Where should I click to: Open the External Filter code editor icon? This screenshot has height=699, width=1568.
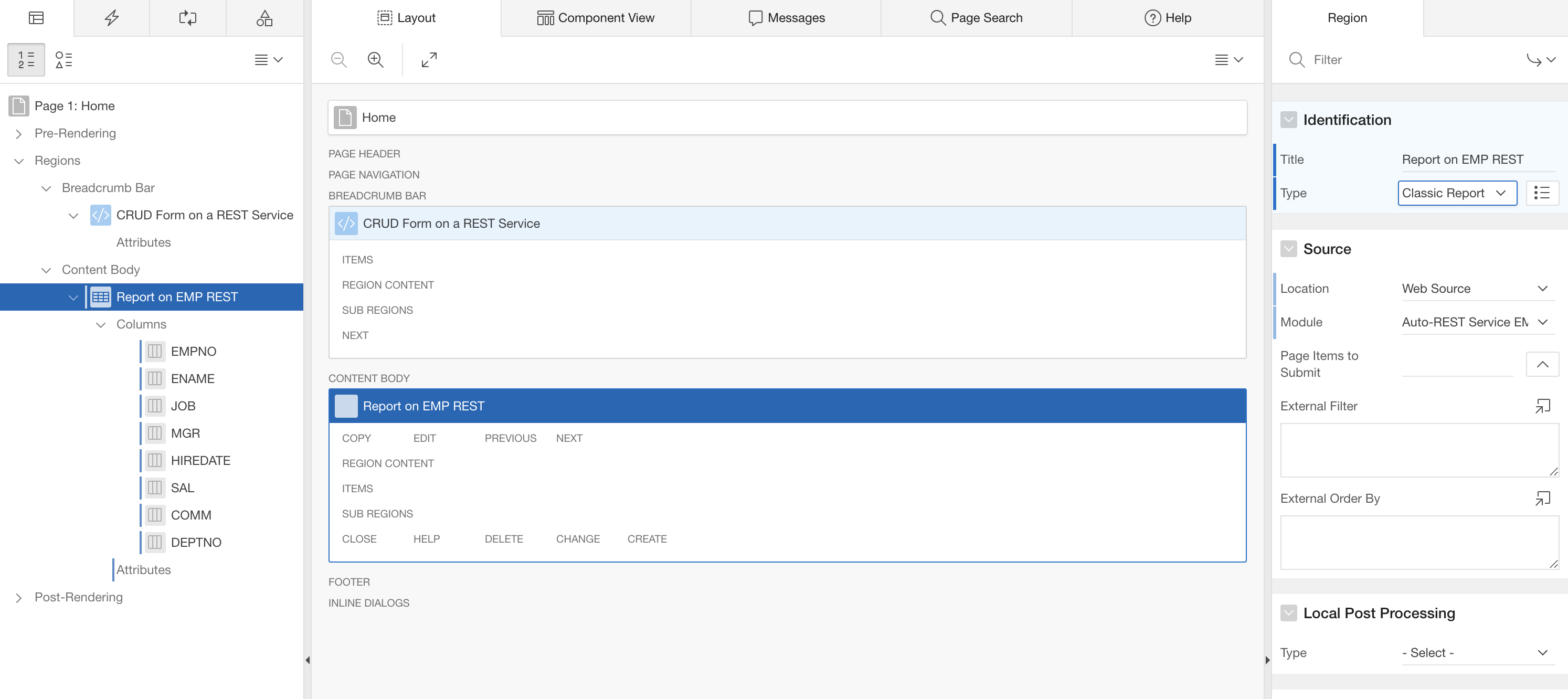click(x=1542, y=406)
